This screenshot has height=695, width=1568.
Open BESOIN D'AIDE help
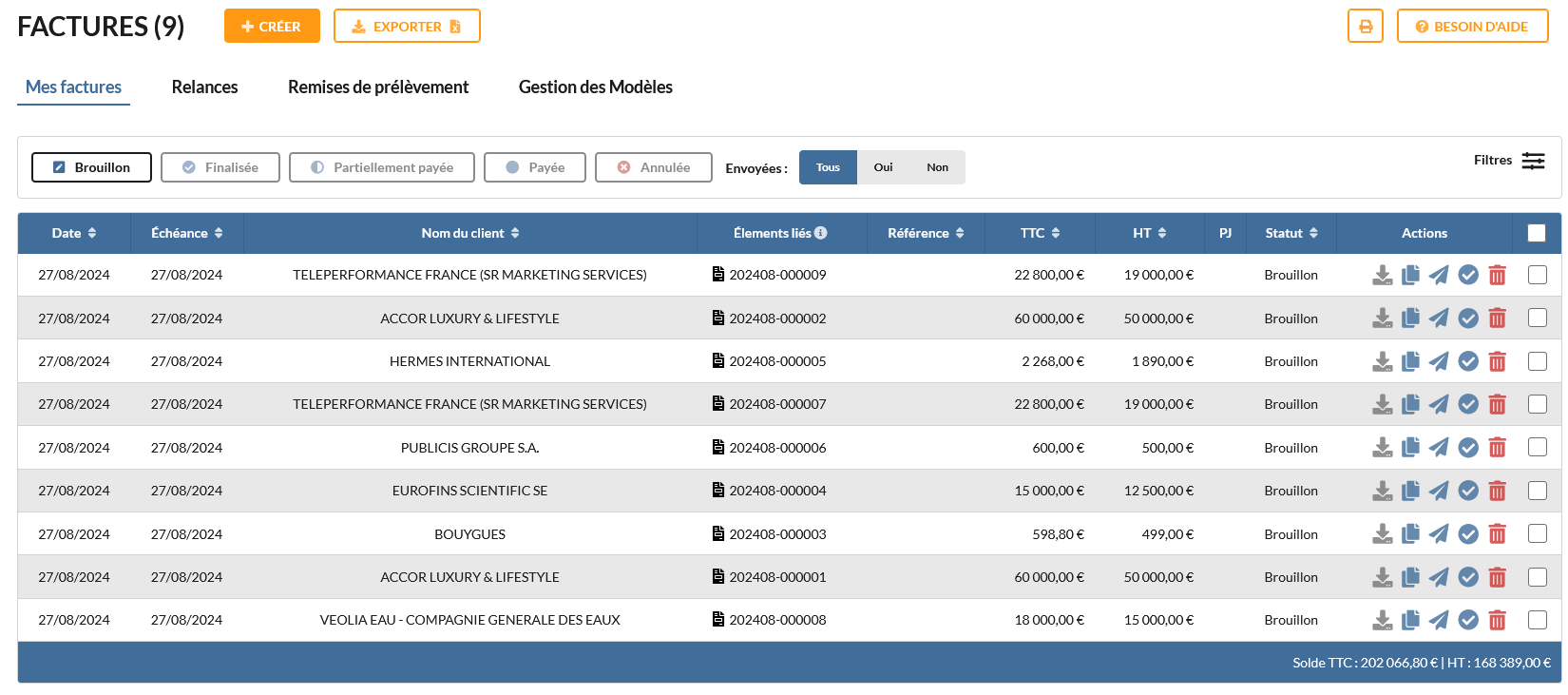pos(1472,27)
